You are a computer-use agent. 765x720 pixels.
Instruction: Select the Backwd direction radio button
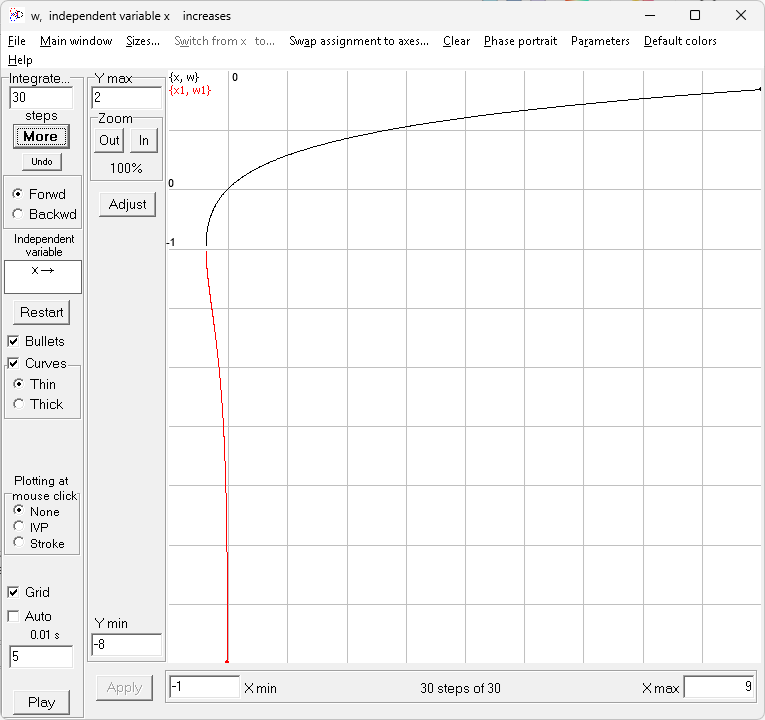pyautogui.click(x=18, y=214)
